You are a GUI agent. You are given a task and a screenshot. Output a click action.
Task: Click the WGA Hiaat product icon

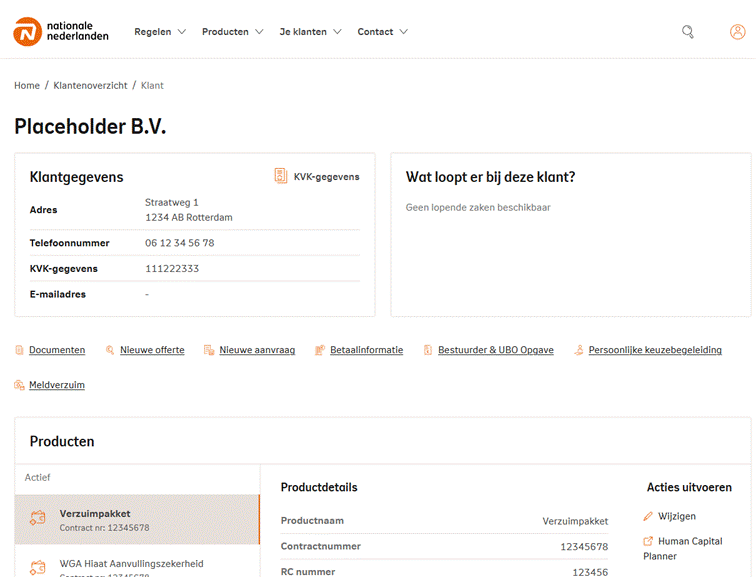[x=38, y=567]
